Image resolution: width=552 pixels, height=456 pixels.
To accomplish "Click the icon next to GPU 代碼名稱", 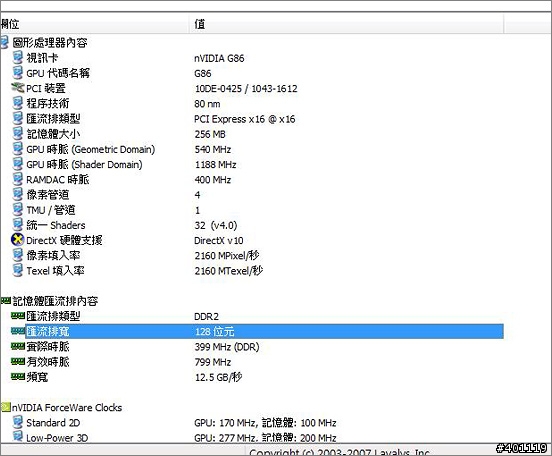I will click(x=18, y=73).
